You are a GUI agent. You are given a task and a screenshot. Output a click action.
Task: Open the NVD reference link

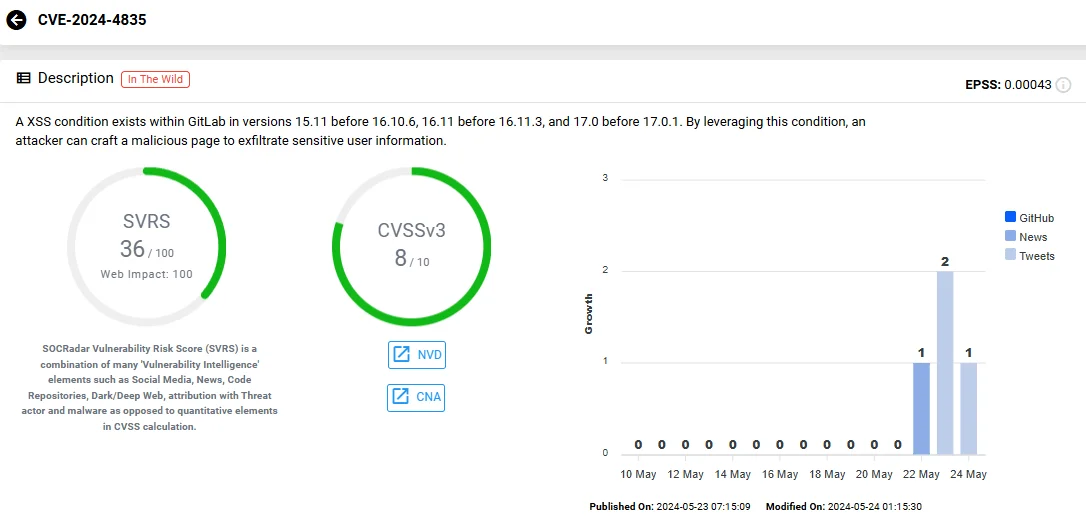416,355
